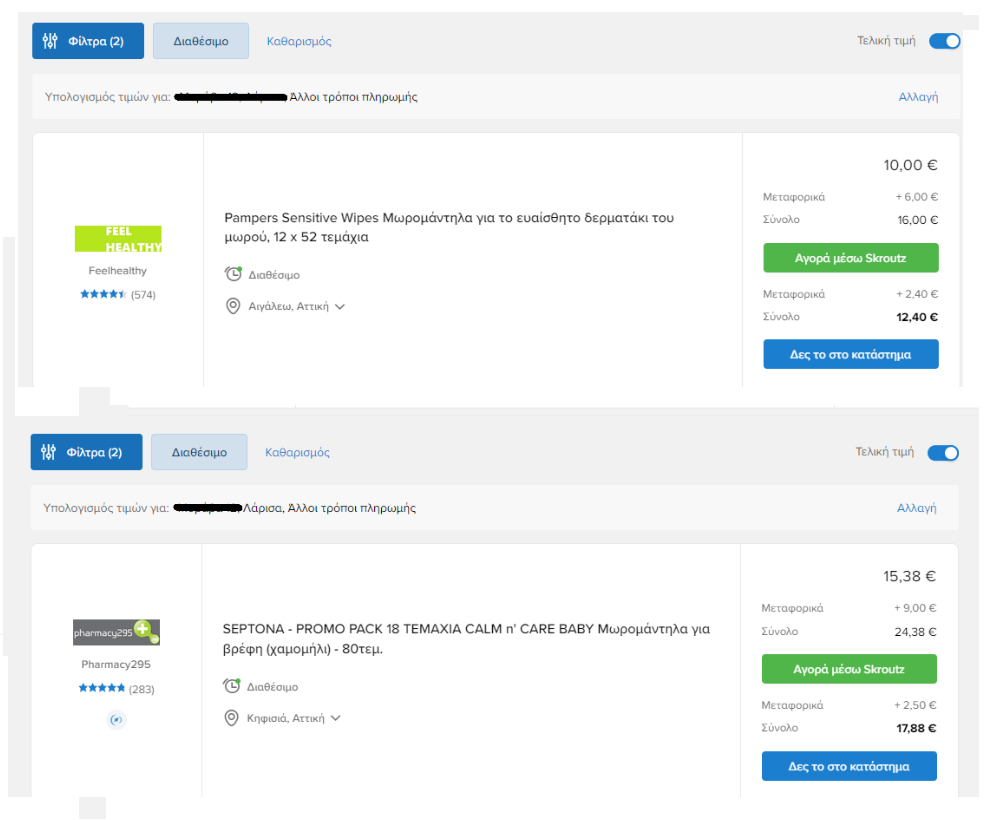Click the 10,00 € price
Image resolution: width=996 pixels, height=820 pixels.
[910, 165]
